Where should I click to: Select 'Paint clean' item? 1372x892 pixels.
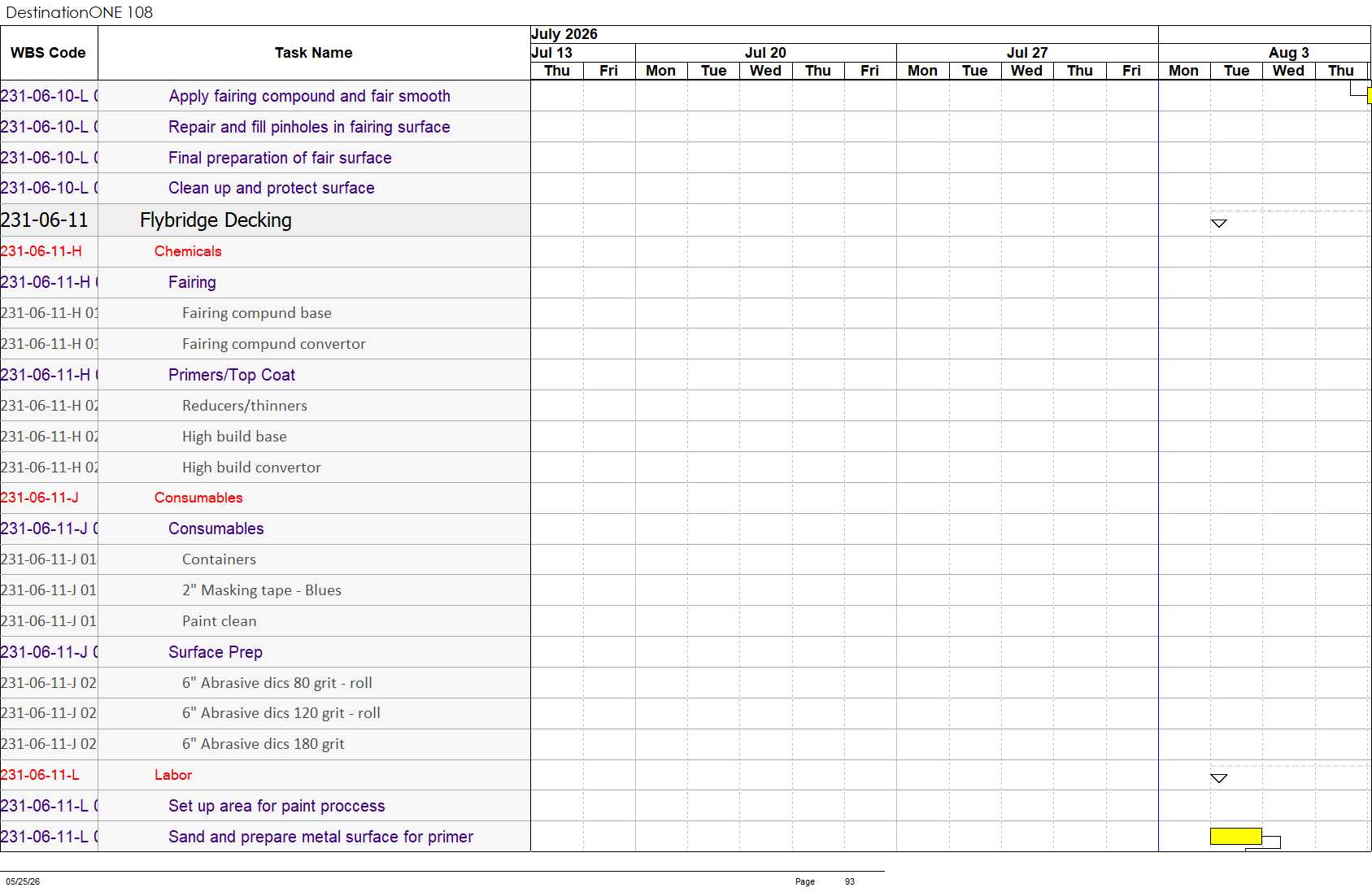[219, 621]
